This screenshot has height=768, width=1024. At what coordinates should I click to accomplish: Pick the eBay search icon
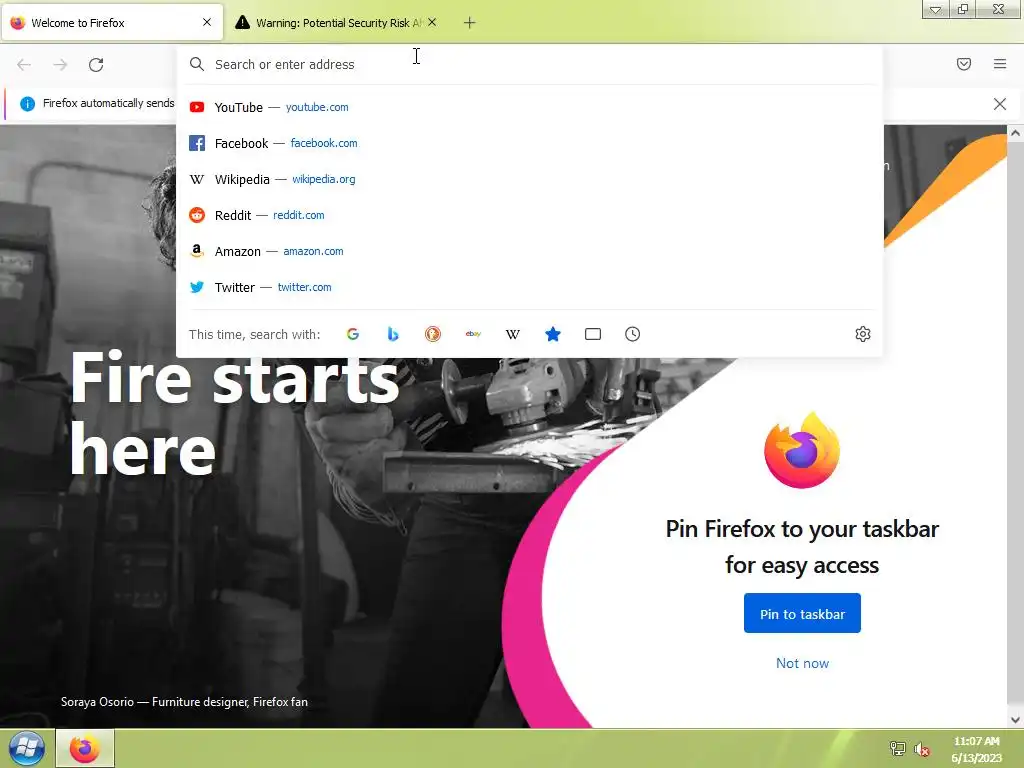[473, 334]
